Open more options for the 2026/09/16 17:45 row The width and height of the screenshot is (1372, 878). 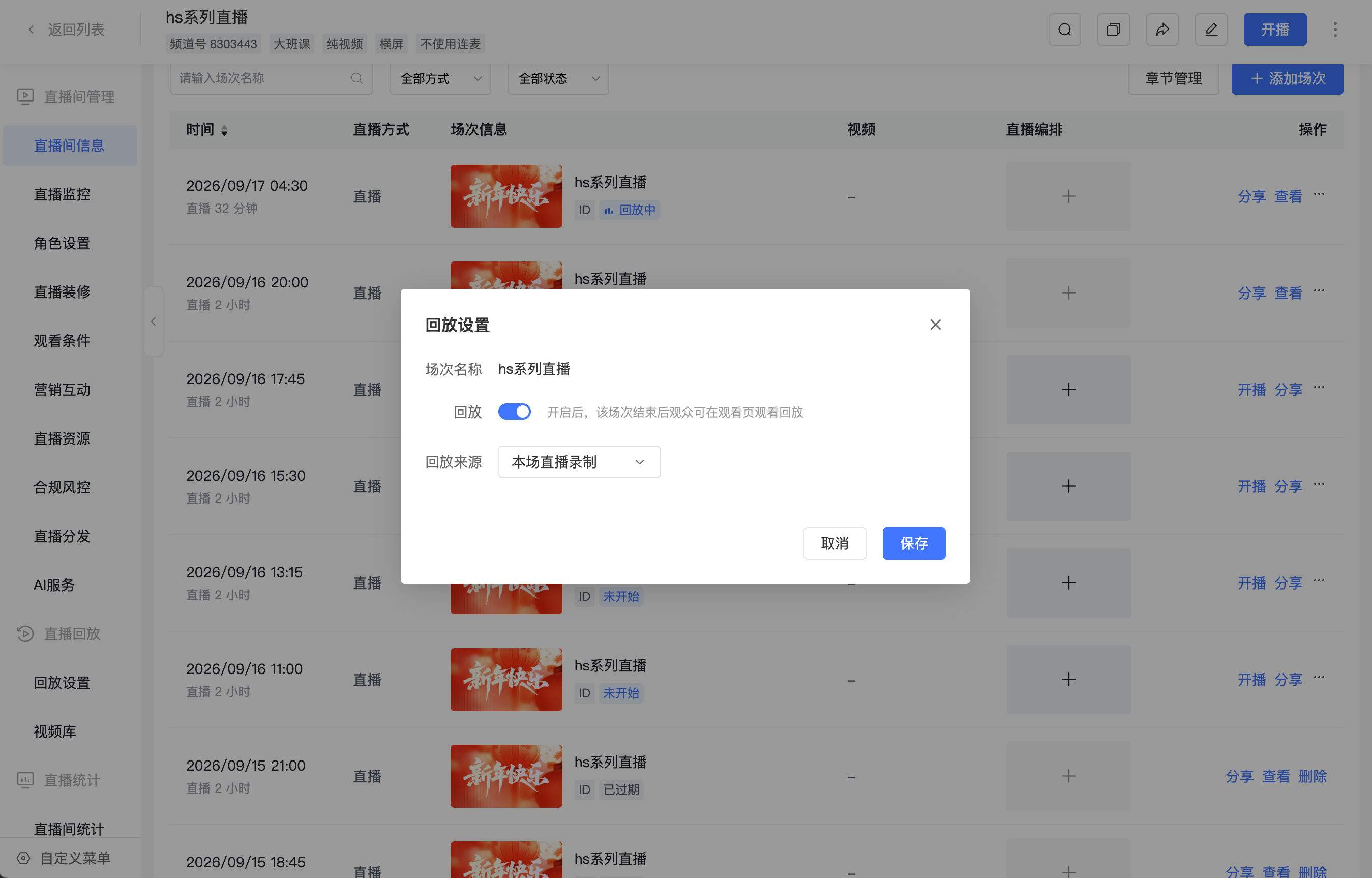coord(1319,388)
